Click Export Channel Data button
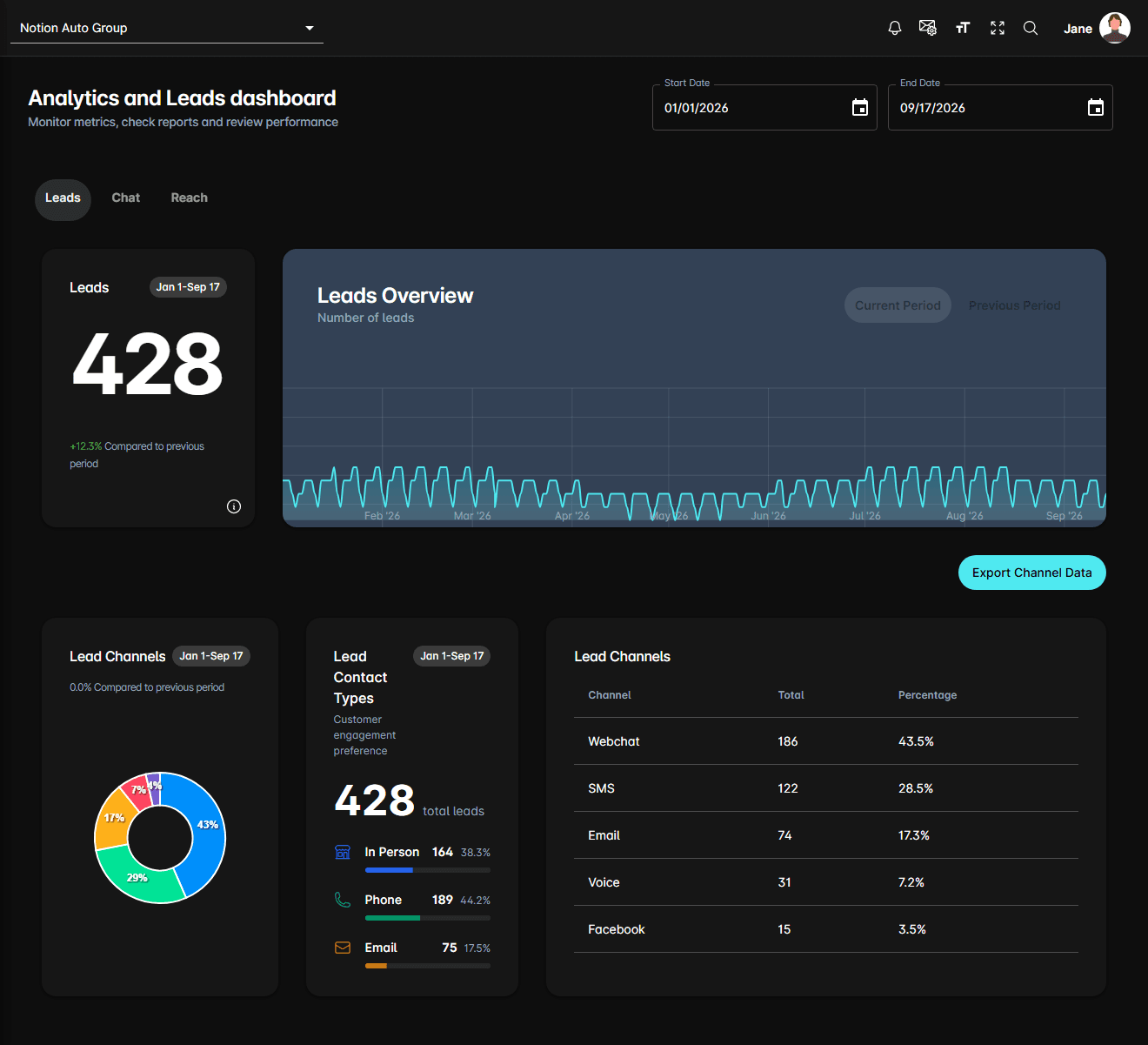Viewport: 1148px width, 1045px height. pos(1032,573)
